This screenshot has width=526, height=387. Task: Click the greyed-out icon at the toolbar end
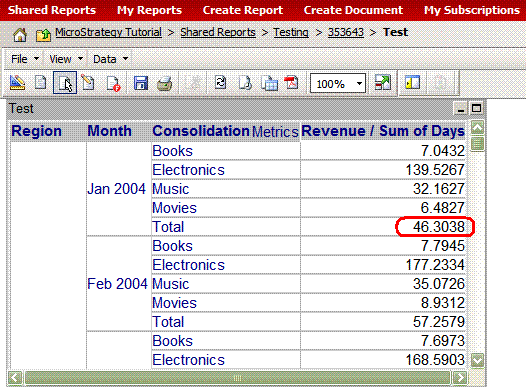coord(441,83)
